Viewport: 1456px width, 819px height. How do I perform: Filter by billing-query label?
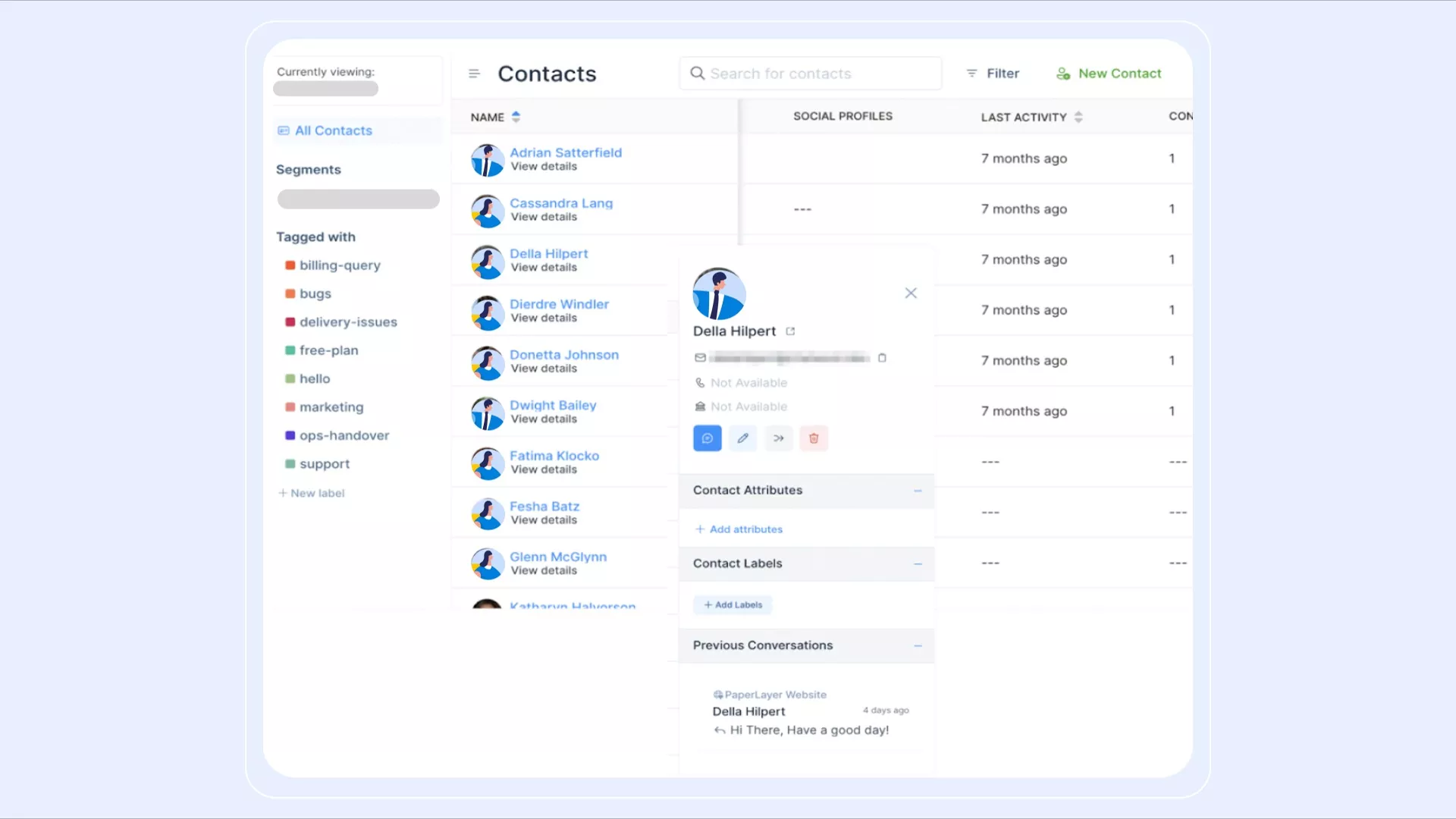coord(339,265)
